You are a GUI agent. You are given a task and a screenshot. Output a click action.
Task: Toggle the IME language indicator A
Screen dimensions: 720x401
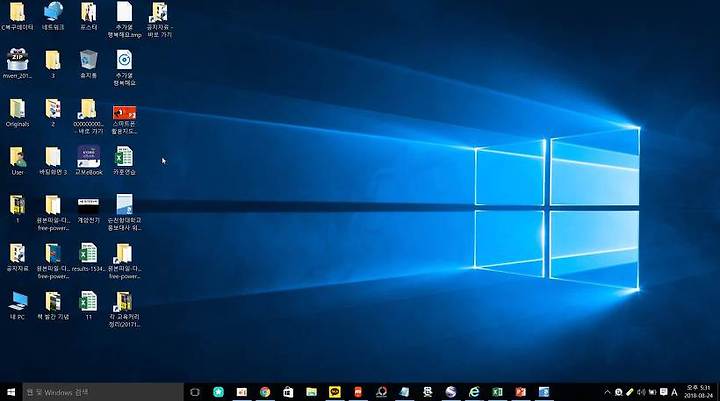pos(674,392)
